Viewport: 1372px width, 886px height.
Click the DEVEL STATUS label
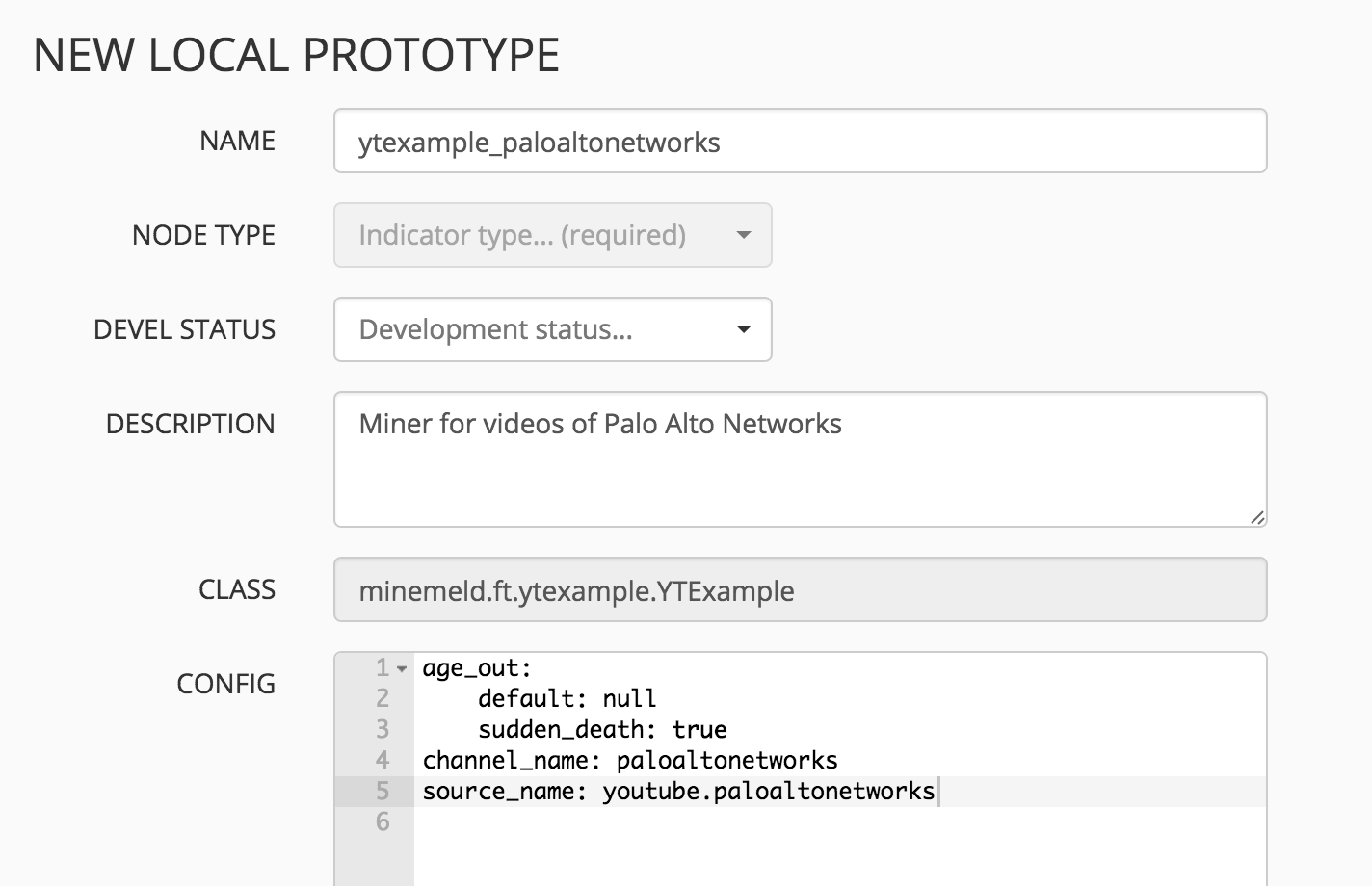click(185, 329)
